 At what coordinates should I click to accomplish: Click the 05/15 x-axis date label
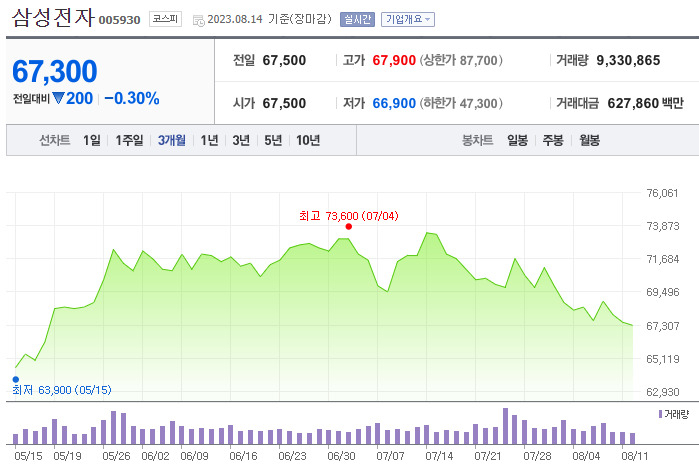pyautogui.click(x=28, y=456)
